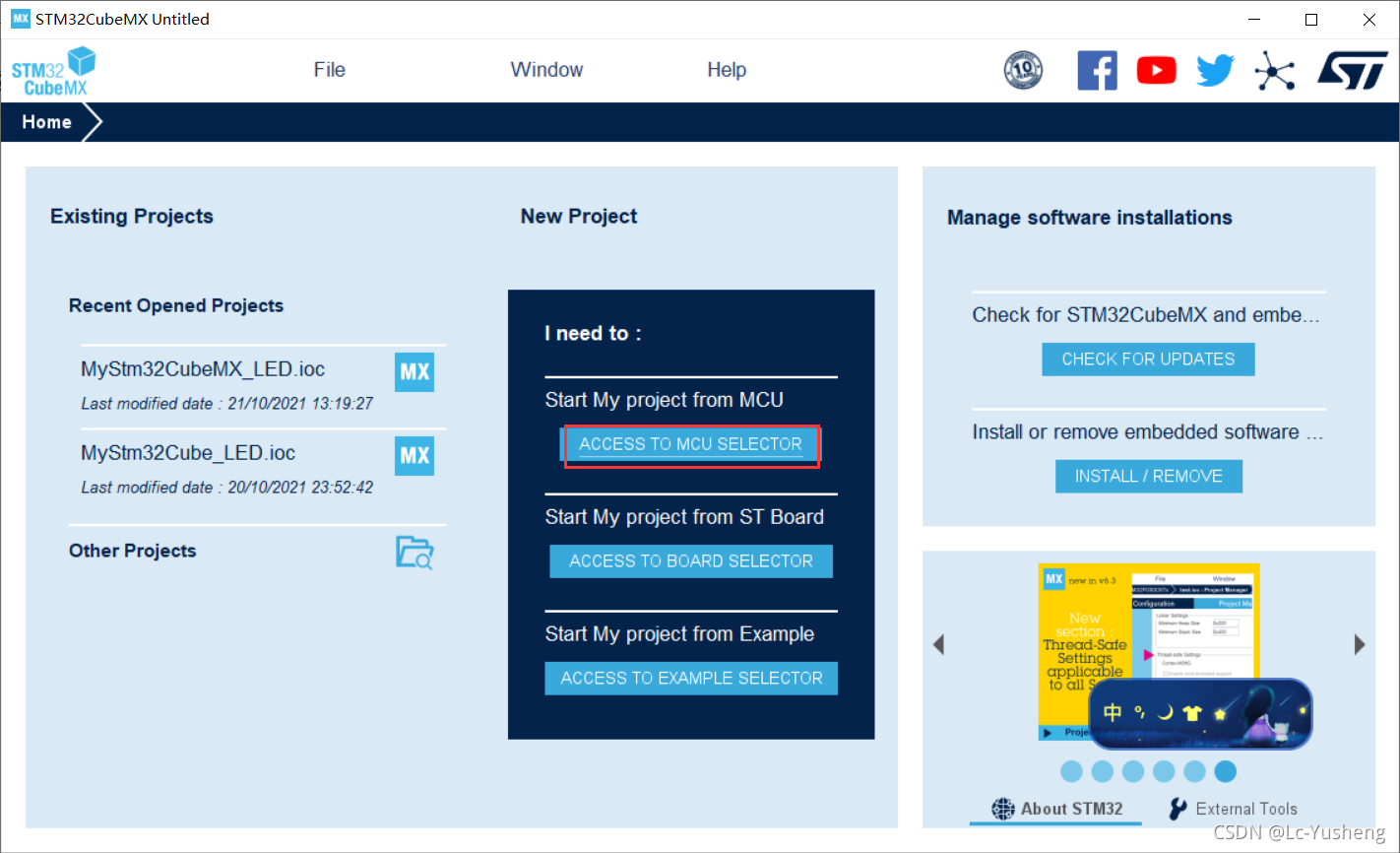The image size is (1400, 853).
Task: Open the File menu
Action: click(330, 70)
